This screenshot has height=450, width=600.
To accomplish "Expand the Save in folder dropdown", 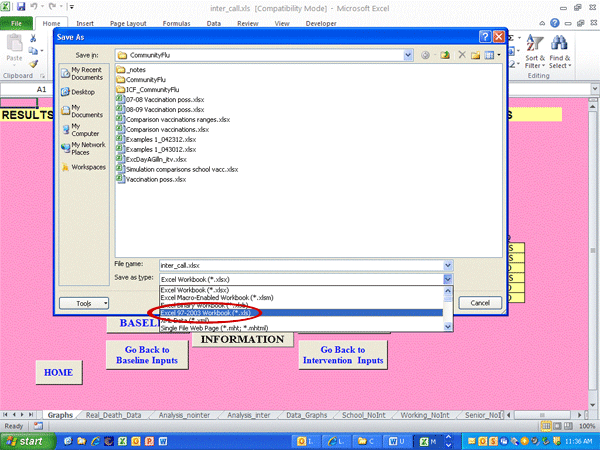I will pyautogui.click(x=408, y=55).
